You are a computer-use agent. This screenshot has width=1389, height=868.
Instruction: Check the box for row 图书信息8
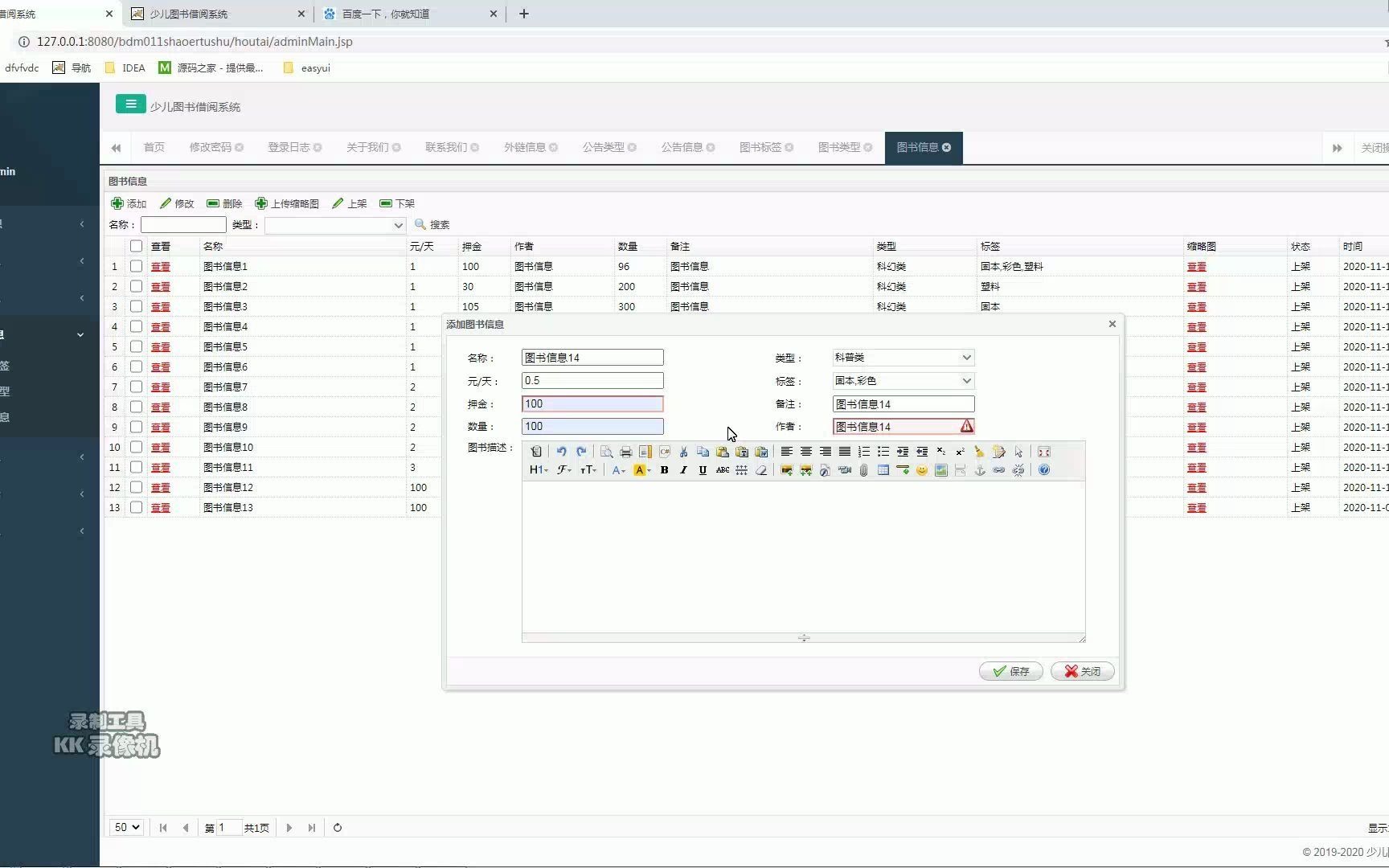pyautogui.click(x=136, y=407)
